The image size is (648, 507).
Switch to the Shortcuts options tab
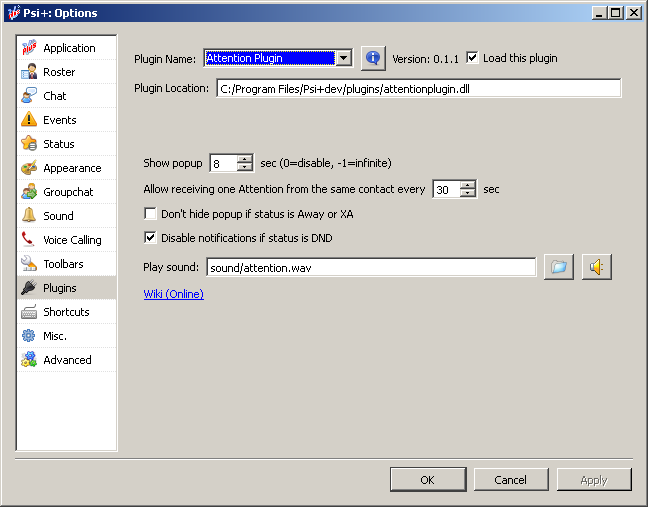[66, 312]
